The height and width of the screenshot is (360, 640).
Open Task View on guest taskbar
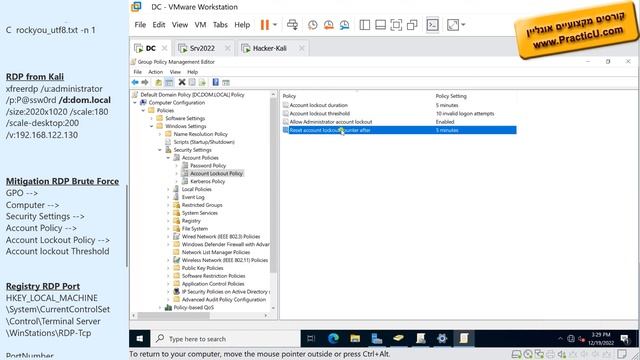(311, 339)
